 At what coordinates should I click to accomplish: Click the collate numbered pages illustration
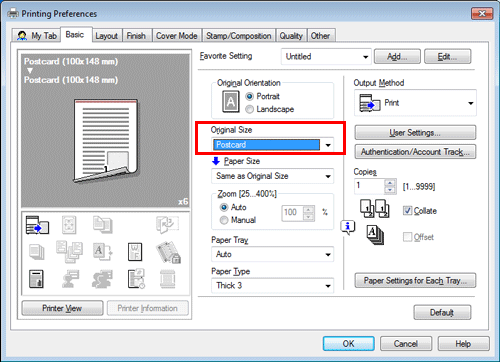point(374,209)
